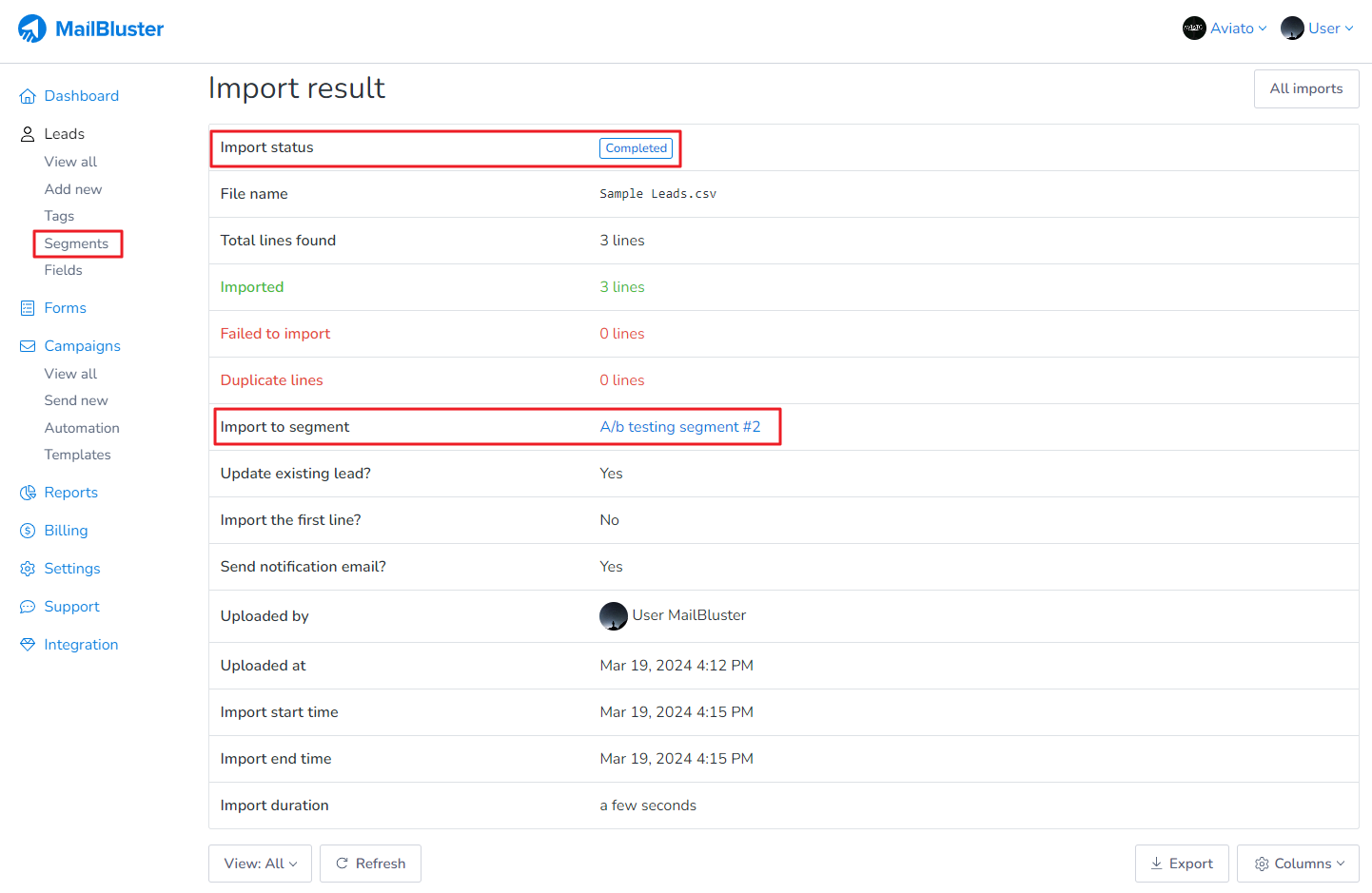Click the MailBluster rocket logo icon
The width and height of the screenshot is (1372, 893).
[32, 29]
